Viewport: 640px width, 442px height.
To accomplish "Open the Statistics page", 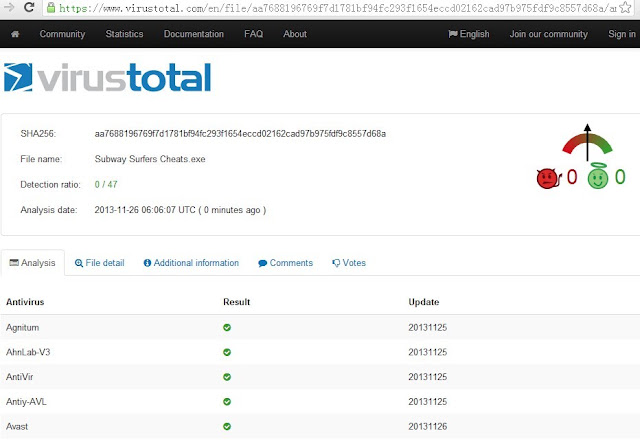I will pos(124,34).
